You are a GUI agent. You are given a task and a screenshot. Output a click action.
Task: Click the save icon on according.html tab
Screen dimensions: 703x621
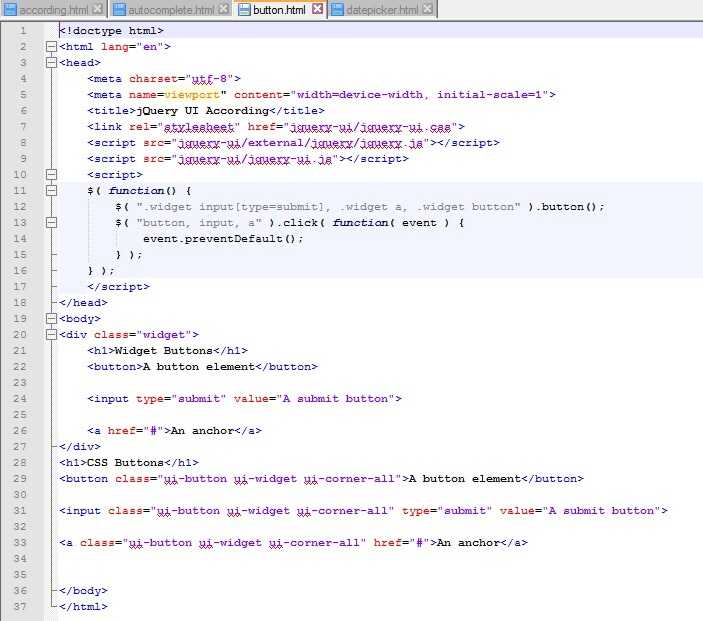10,9
